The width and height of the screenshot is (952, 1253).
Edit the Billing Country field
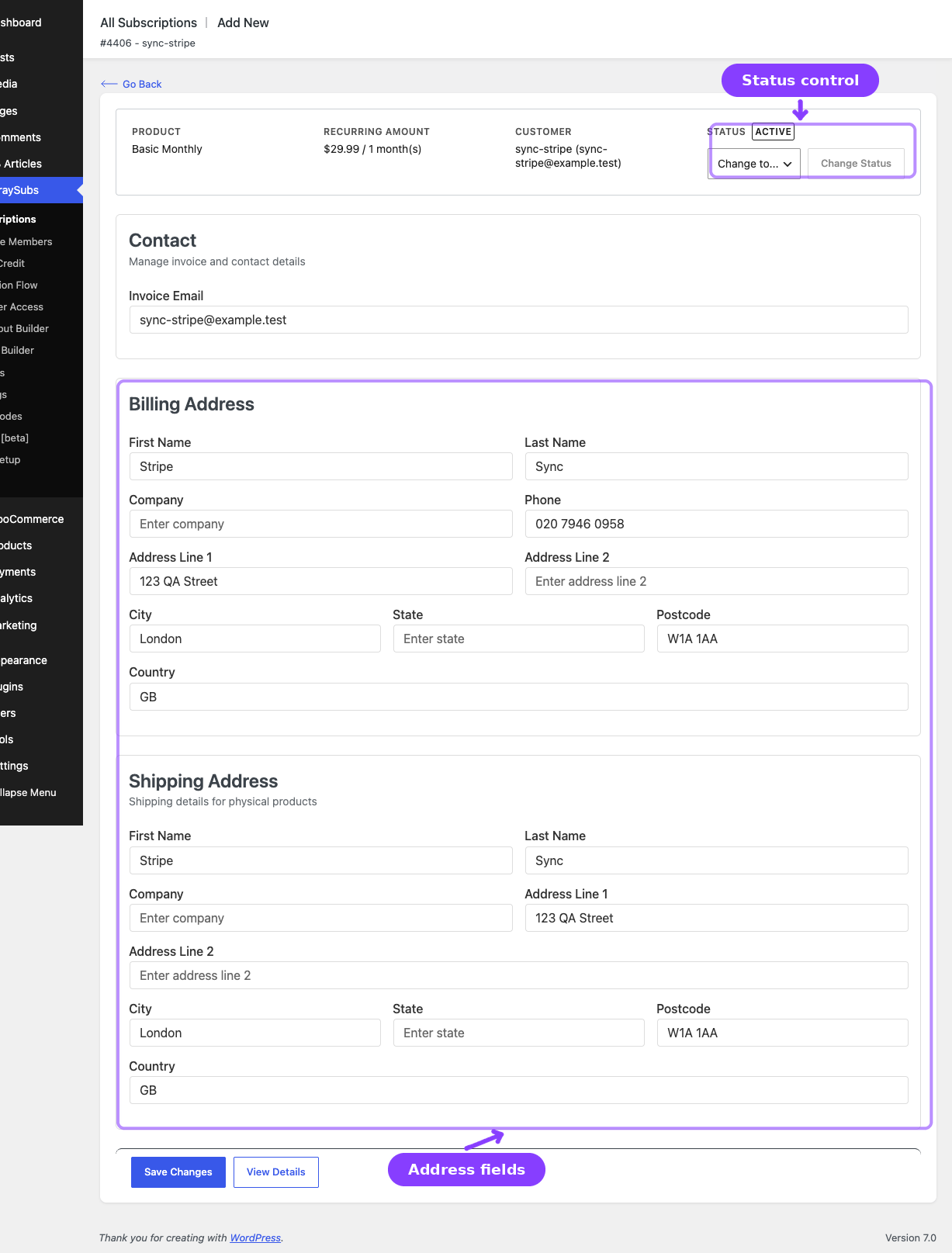point(518,697)
